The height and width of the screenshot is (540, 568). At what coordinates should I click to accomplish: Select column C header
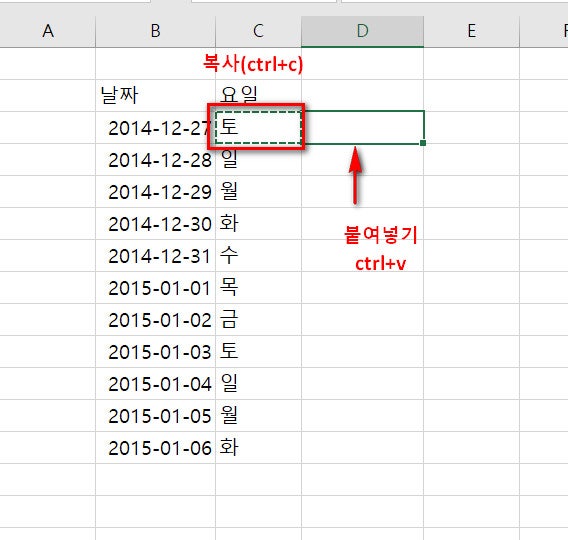click(258, 31)
